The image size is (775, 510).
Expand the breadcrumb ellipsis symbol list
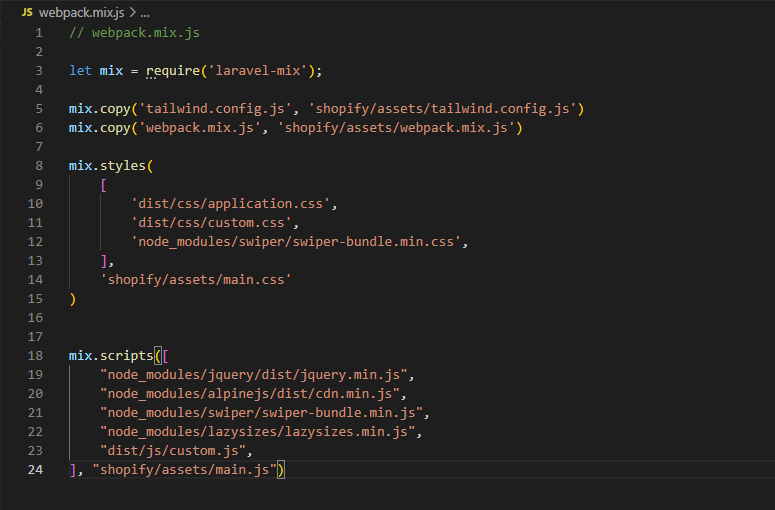click(x=145, y=11)
